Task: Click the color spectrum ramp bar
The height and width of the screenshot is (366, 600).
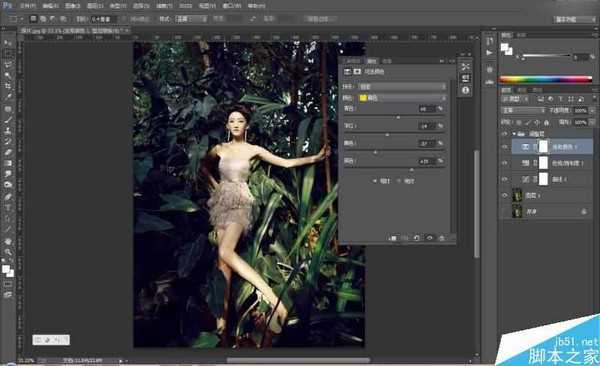Action: [x=546, y=79]
